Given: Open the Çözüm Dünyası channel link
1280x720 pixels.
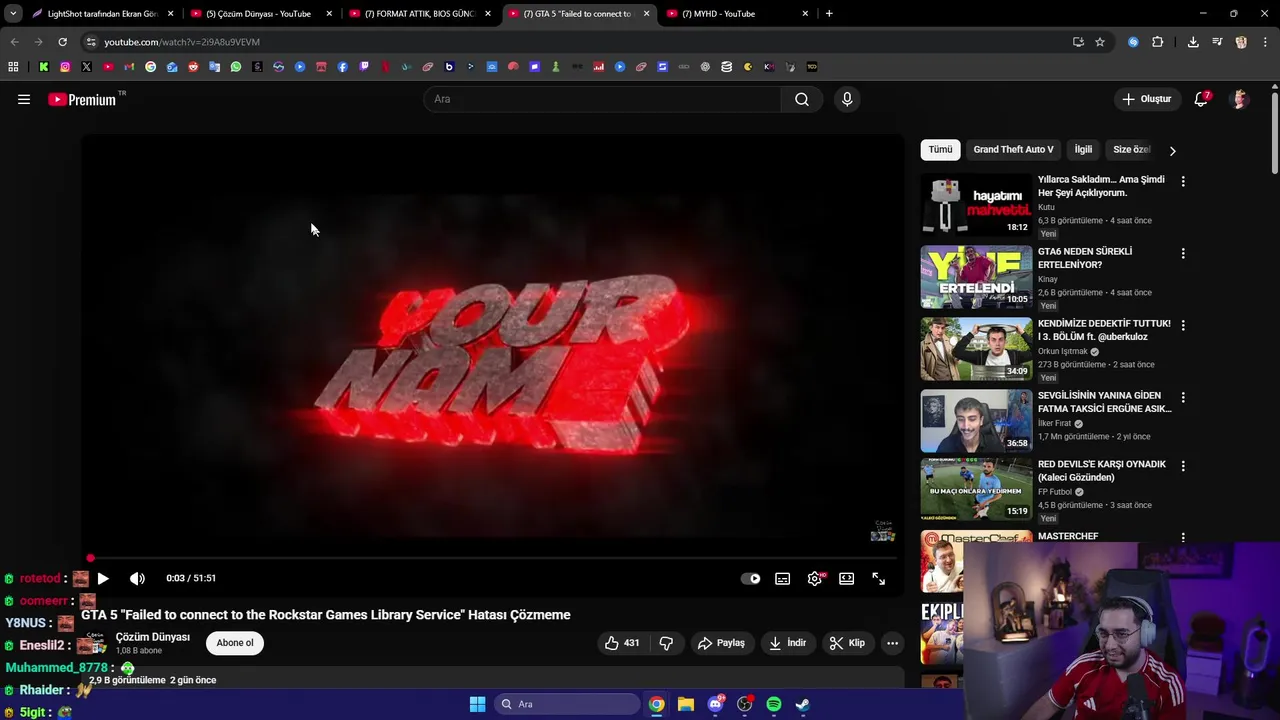Looking at the screenshot, I should [152, 637].
